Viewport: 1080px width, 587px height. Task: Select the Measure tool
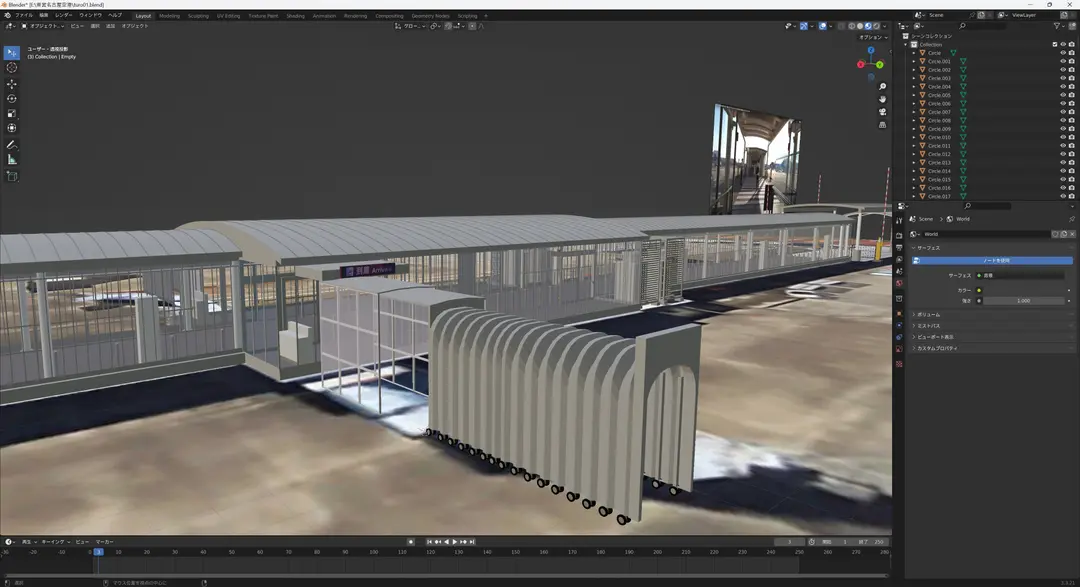pyautogui.click(x=12, y=160)
